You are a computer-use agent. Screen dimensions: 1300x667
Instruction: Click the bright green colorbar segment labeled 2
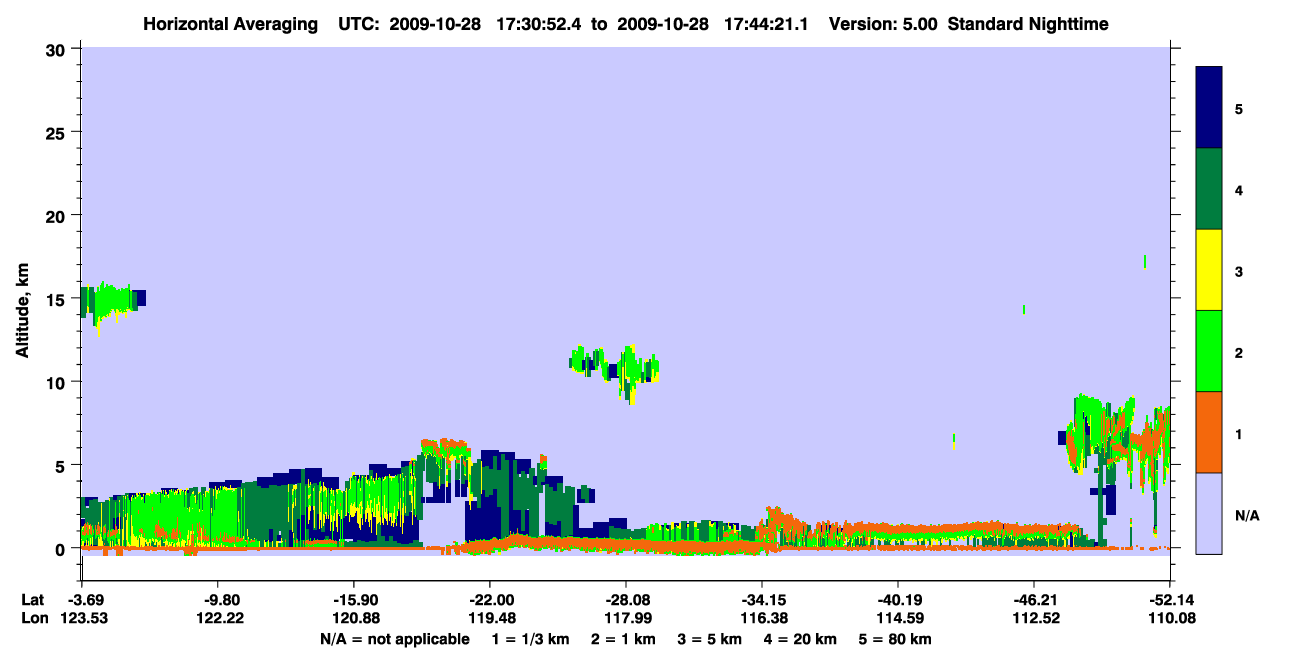click(1209, 351)
